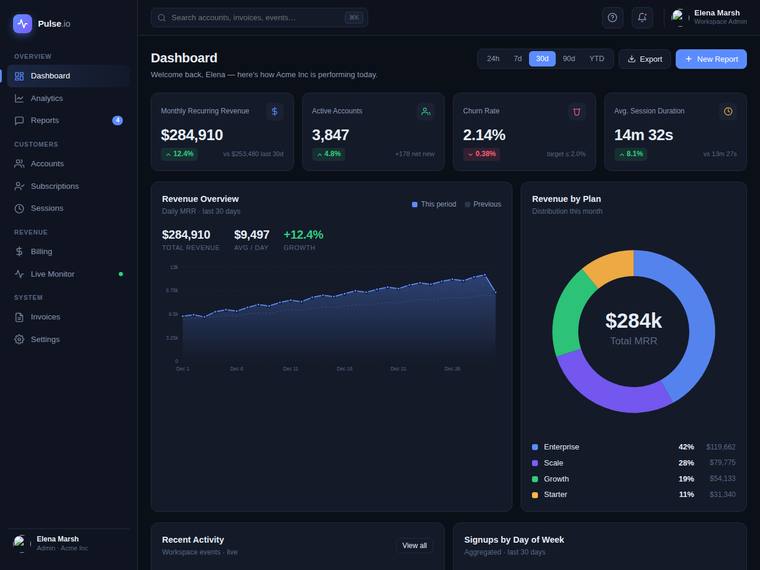Click the Settings gear icon
760x570 pixels.
pyautogui.click(x=19, y=339)
